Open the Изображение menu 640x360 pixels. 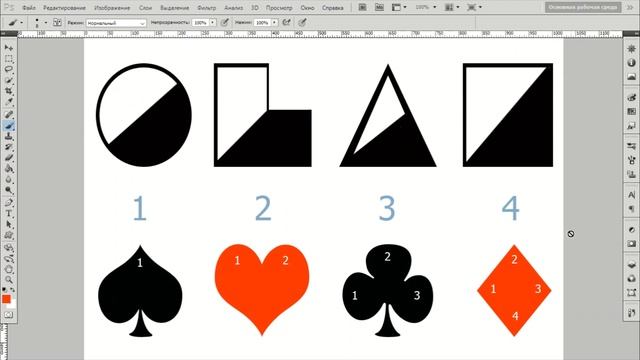pos(112,8)
